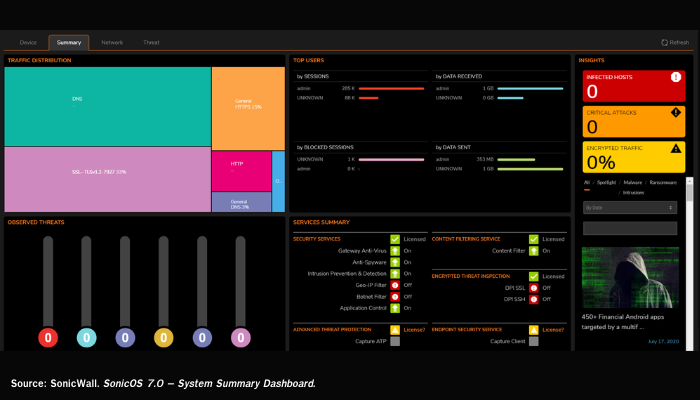
Task: Click the Refresh icon at top right
Action: [x=665, y=42]
